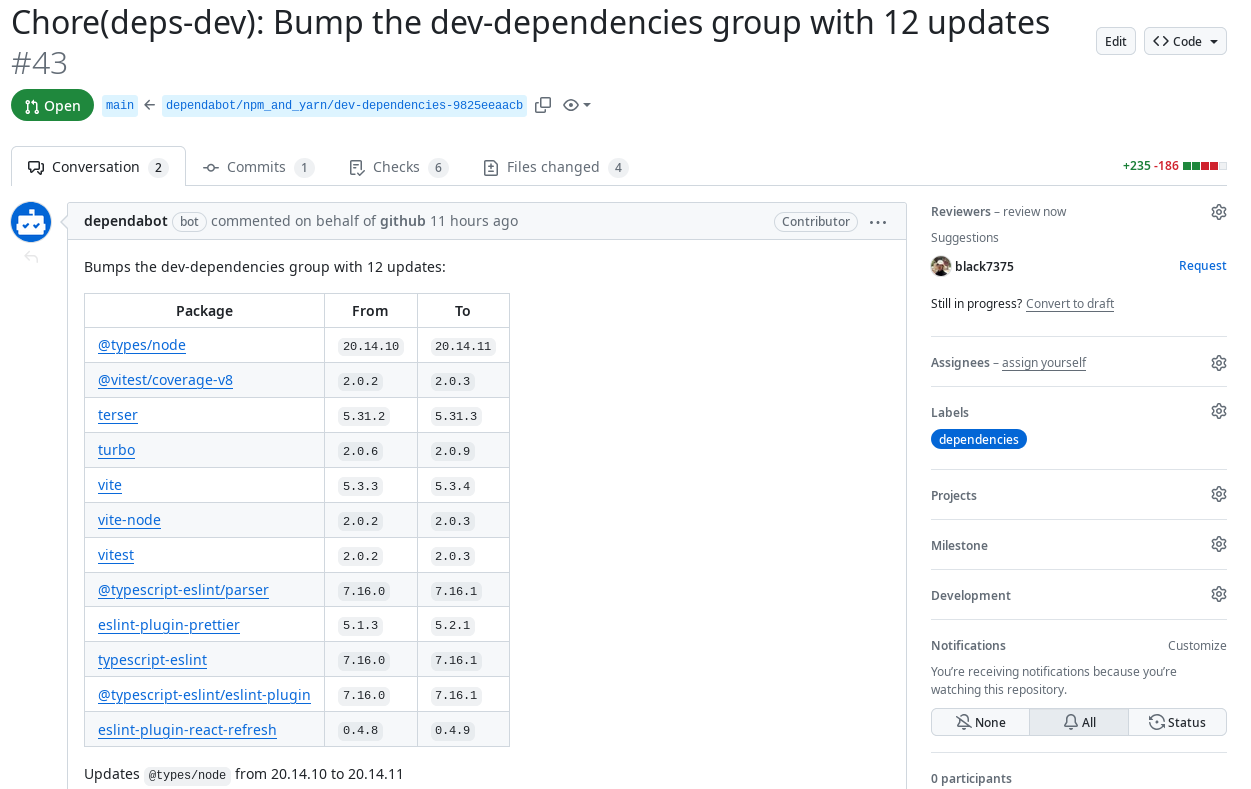Click the 11 hours ago timestamp

tap(474, 221)
